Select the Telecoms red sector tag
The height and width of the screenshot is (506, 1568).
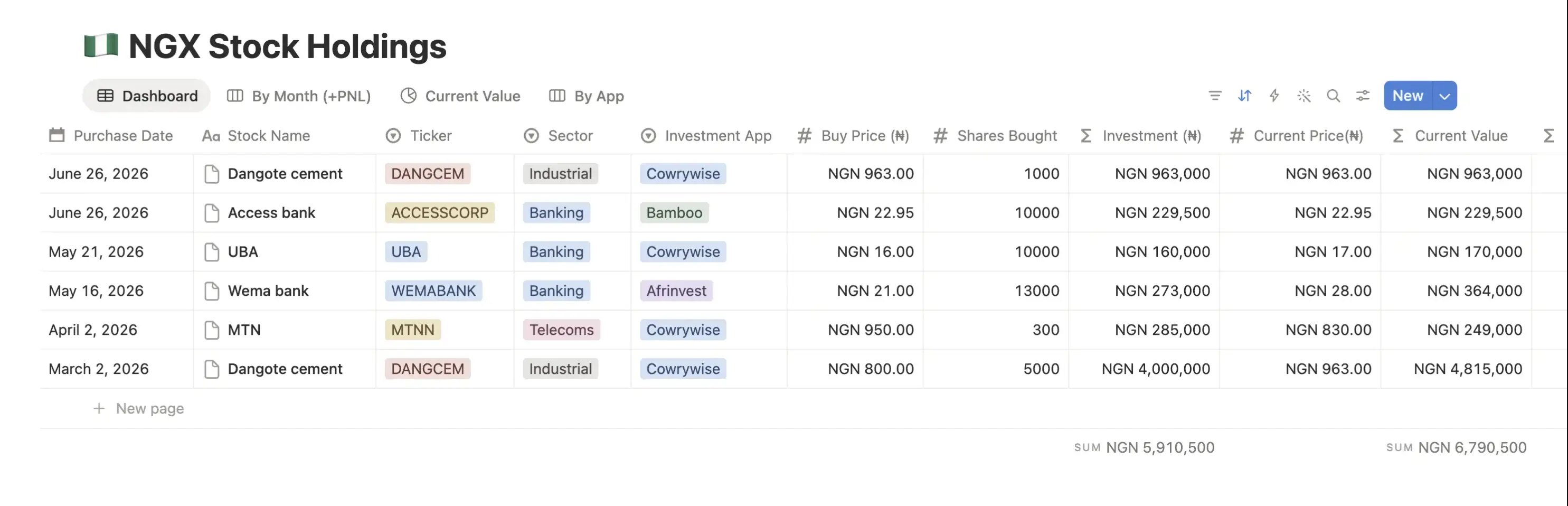(561, 330)
